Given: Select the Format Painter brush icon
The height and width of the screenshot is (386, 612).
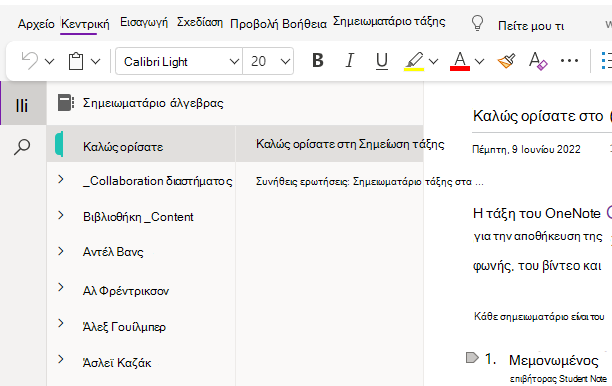Looking at the screenshot, I should point(506,61).
